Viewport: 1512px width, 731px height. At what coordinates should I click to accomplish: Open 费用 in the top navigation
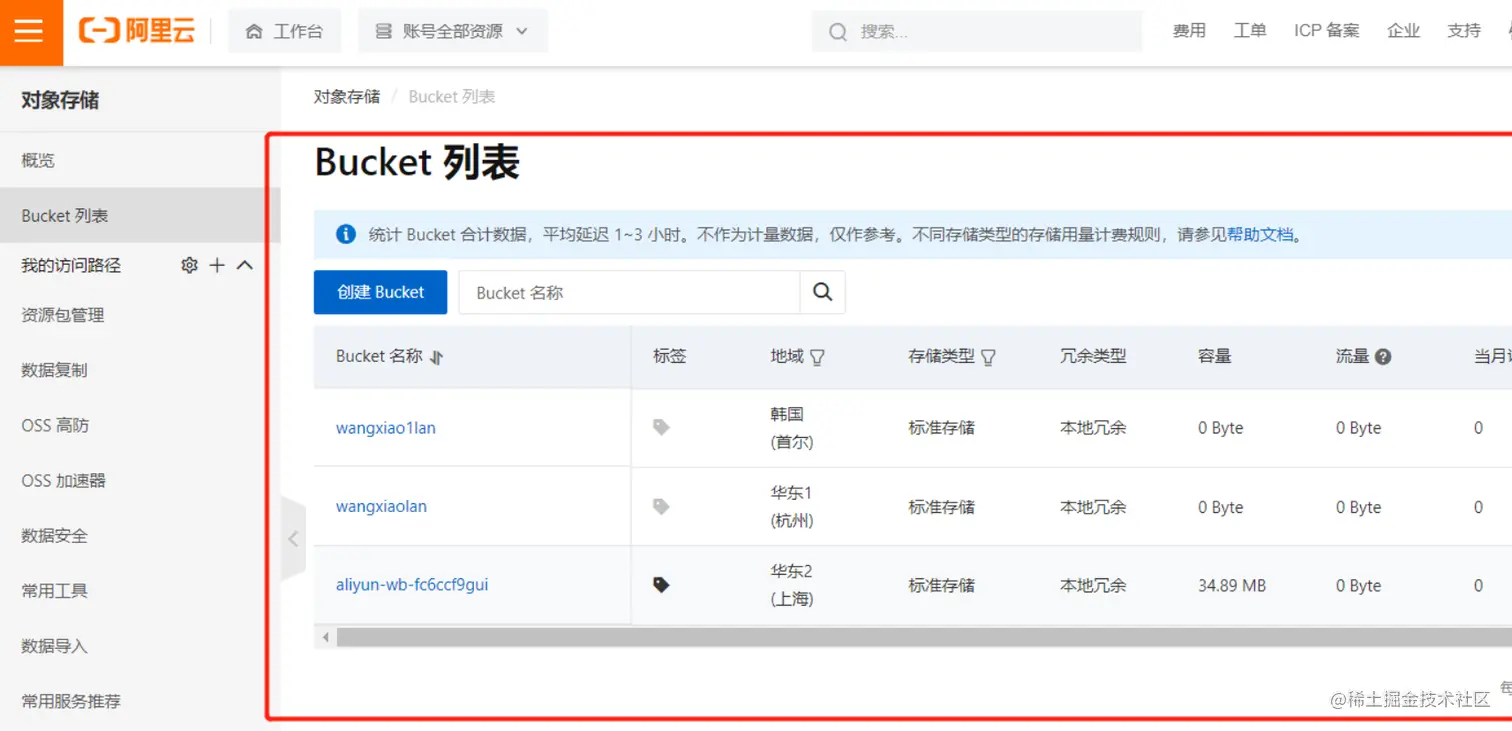[1189, 31]
